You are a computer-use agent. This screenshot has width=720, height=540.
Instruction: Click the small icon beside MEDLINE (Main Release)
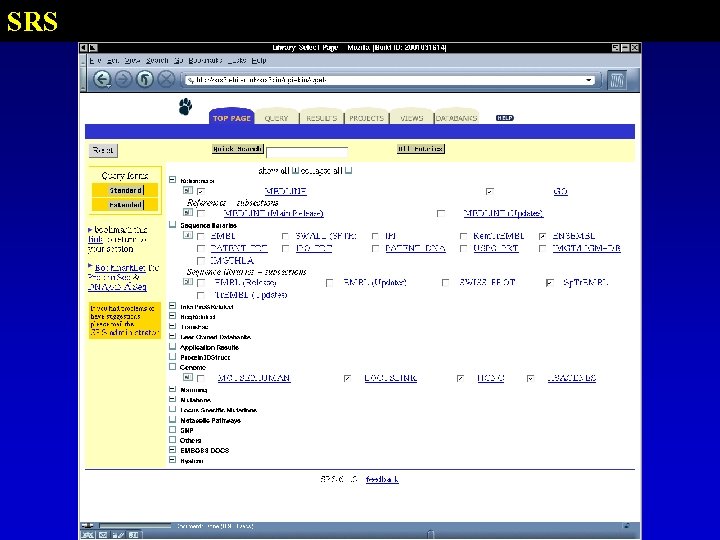tap(187, 212)
